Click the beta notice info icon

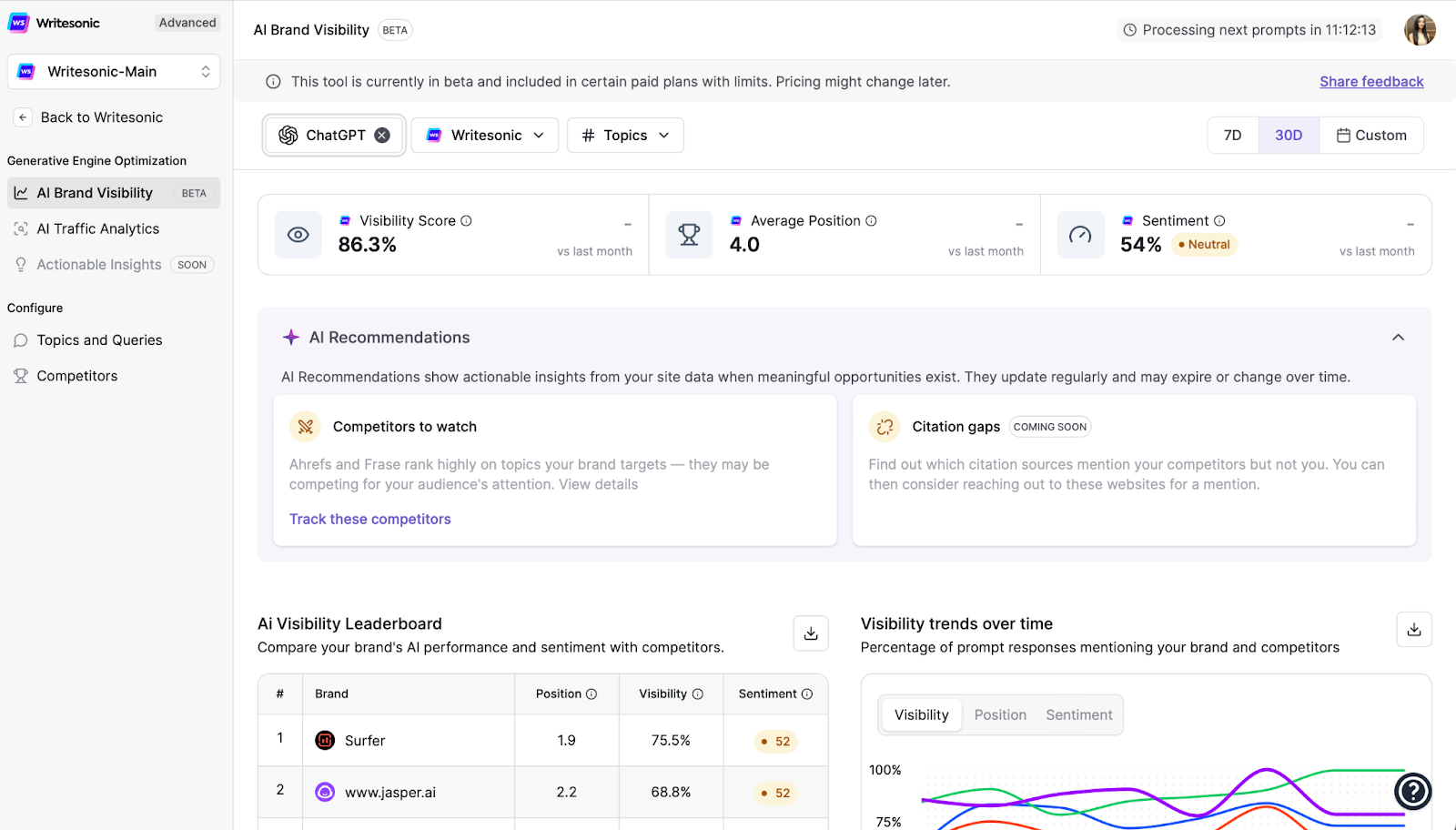[273, 82]
